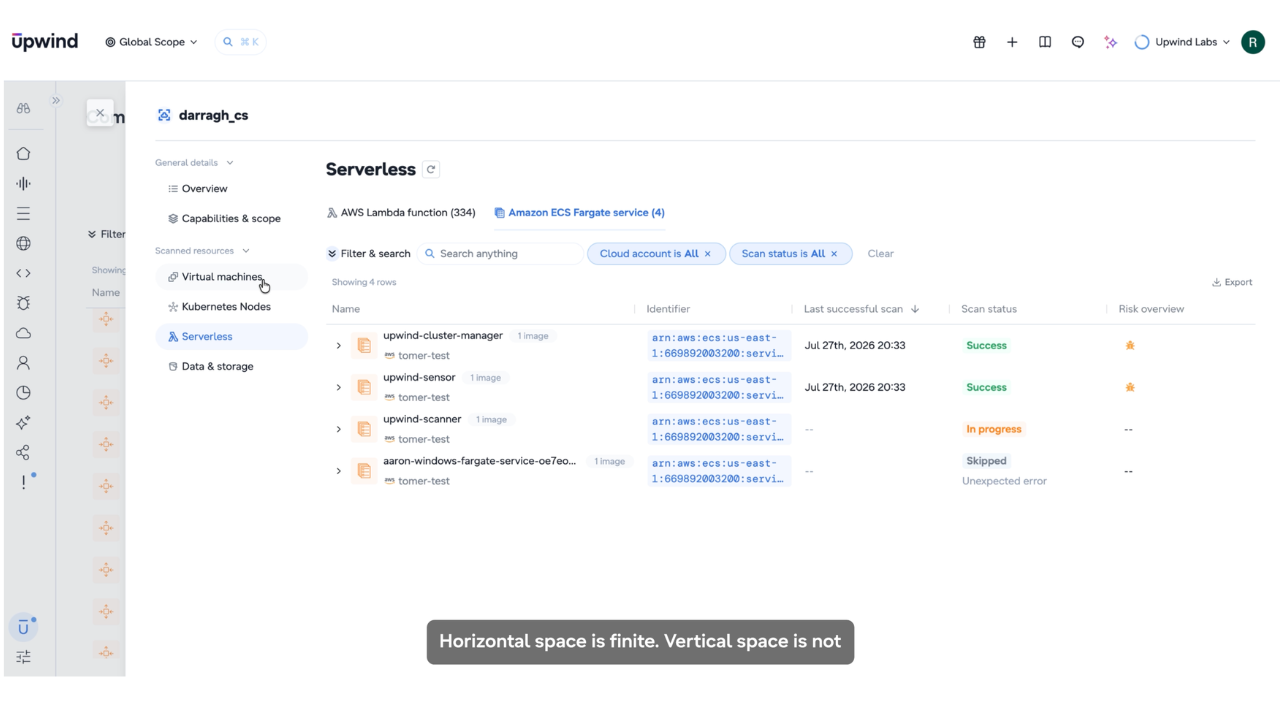This screenshot has height=720, width=1280.
Task: Open the Global Scope dropdown
Action: pyautogui.click(x=152, y=42)
